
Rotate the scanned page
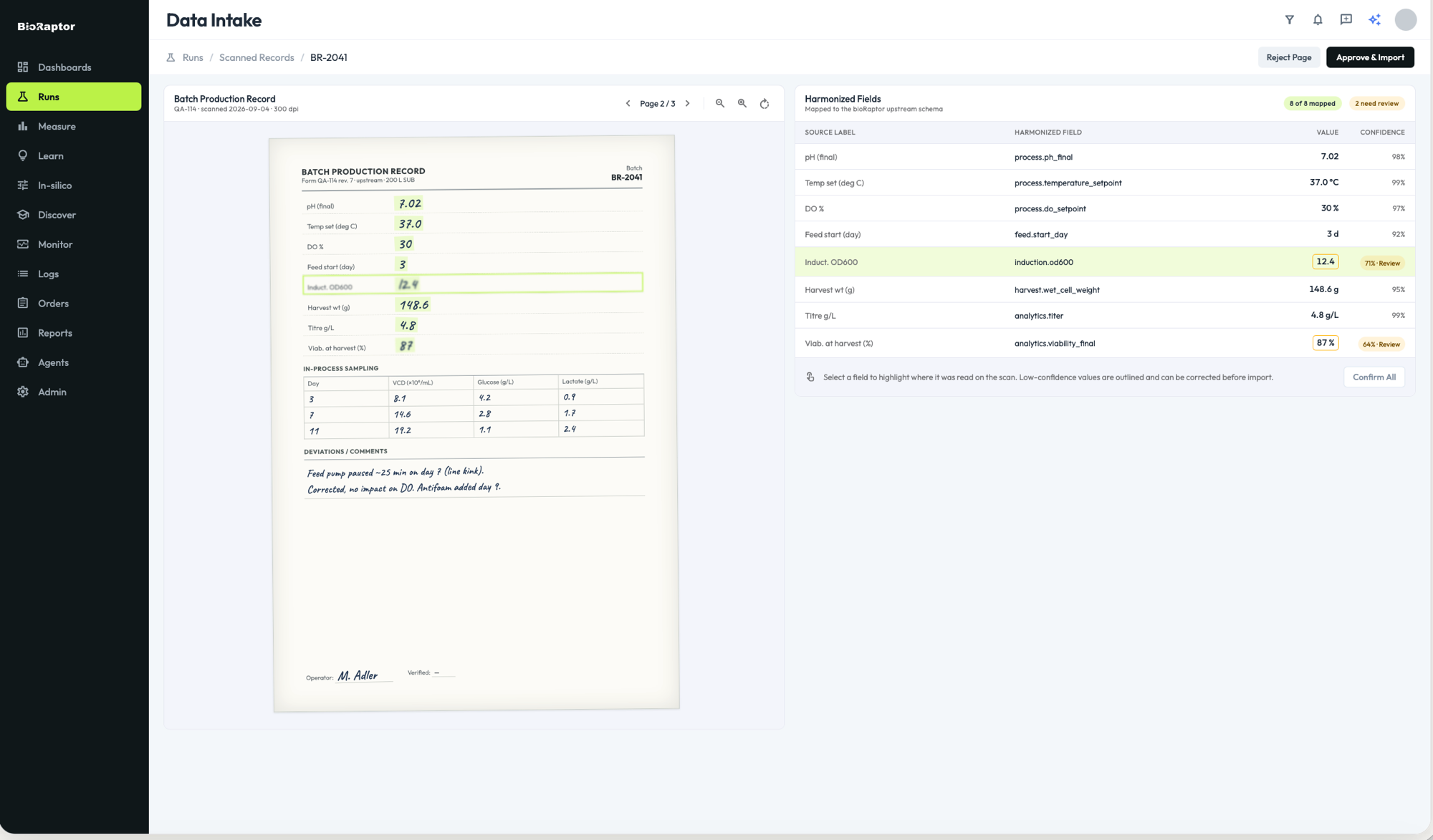click(765, 104)
